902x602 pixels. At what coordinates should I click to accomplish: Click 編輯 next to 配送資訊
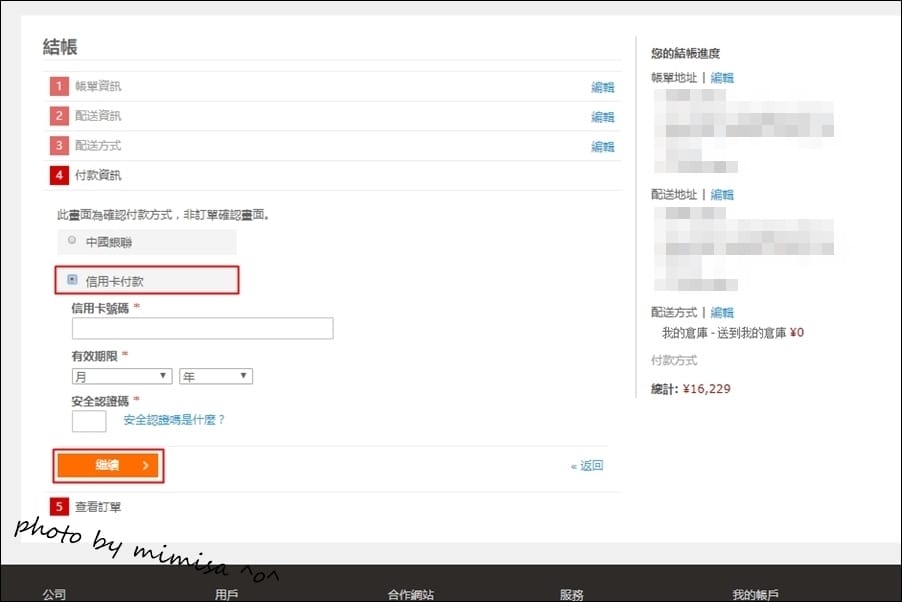pos(604,116)
